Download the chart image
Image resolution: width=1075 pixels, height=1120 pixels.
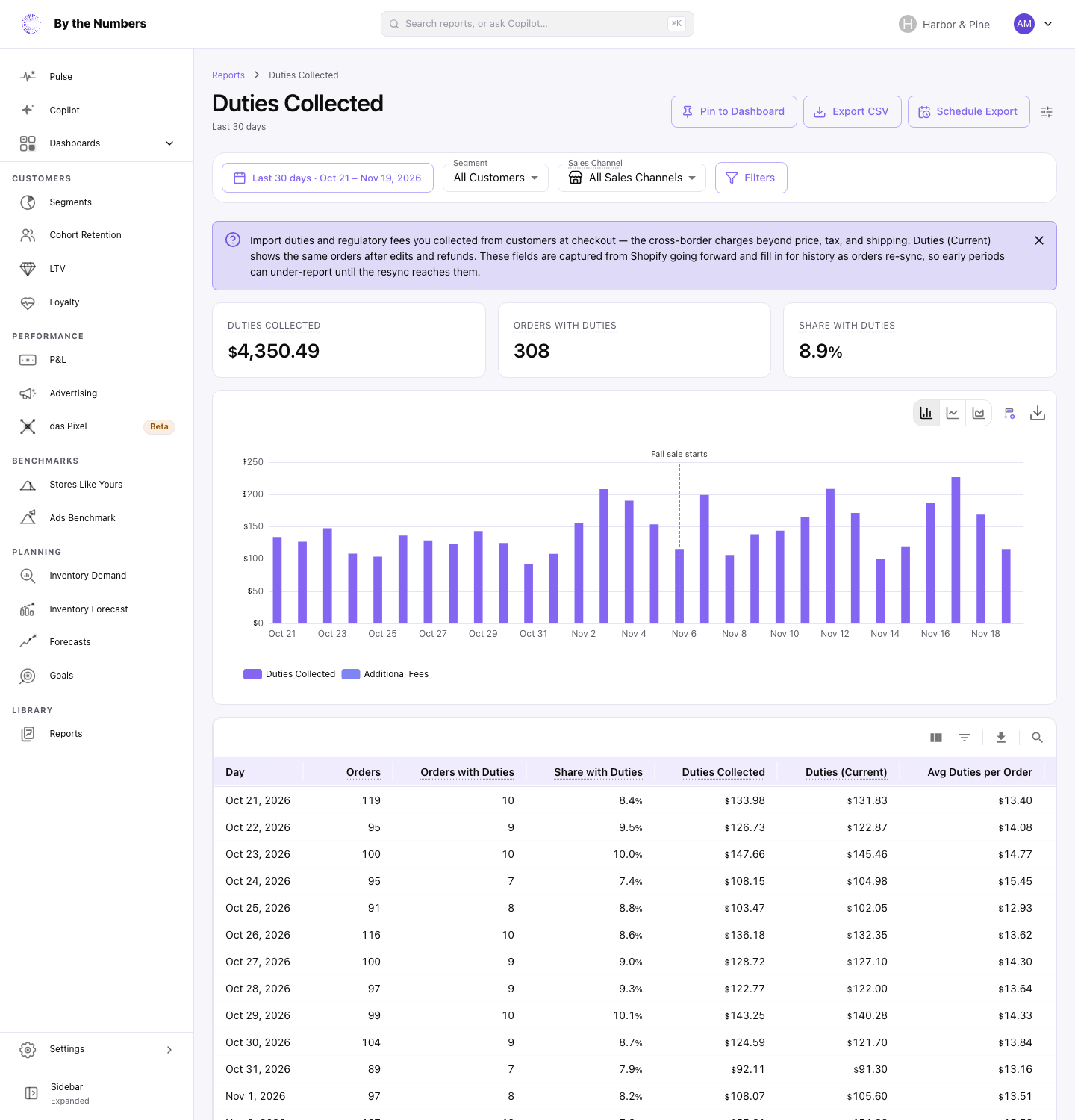click(x=1038, y=413)
